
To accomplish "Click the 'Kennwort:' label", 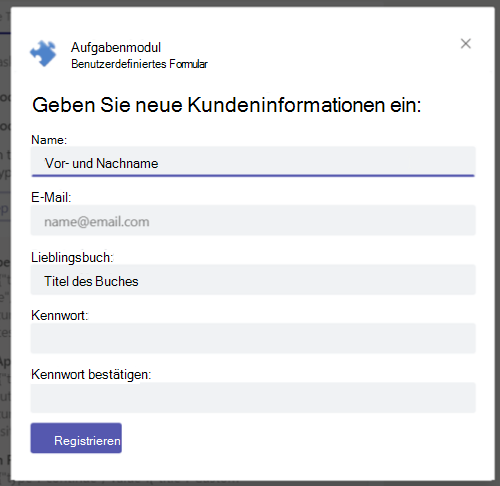I will tap(60, 315).
